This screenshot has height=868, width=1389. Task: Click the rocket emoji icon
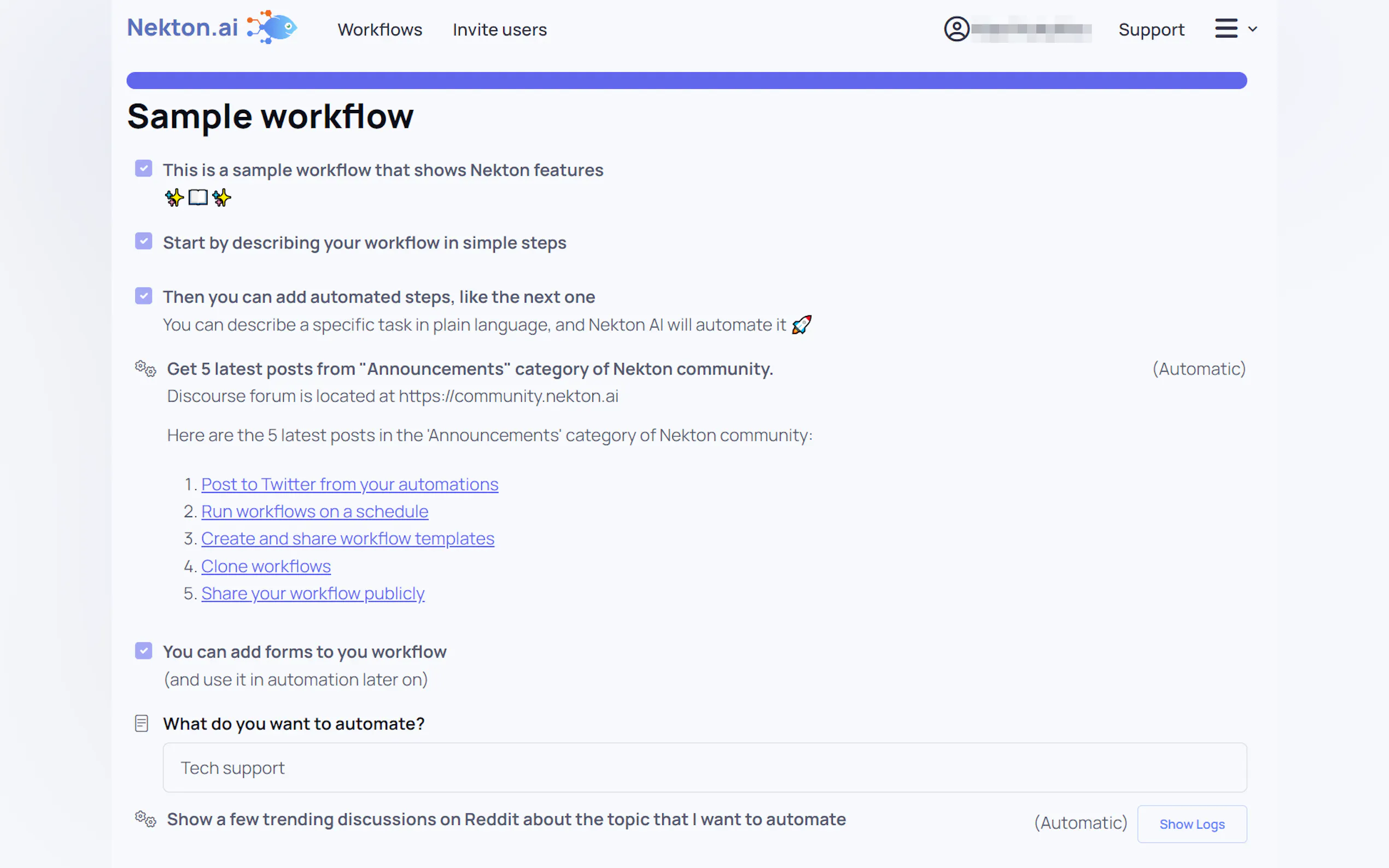point(802,325)
